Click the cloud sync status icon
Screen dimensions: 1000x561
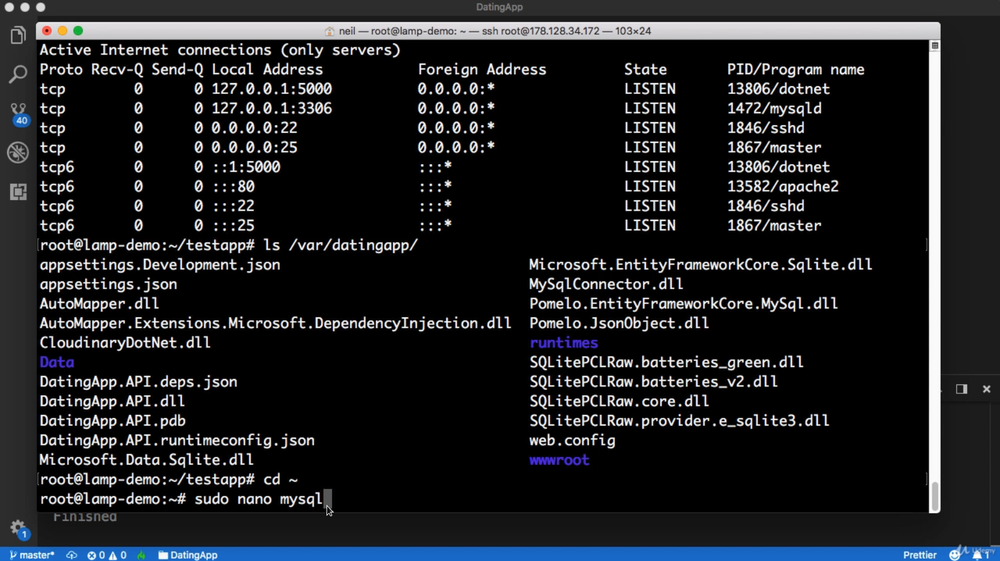pyautogui.click(x=71, y=555)
